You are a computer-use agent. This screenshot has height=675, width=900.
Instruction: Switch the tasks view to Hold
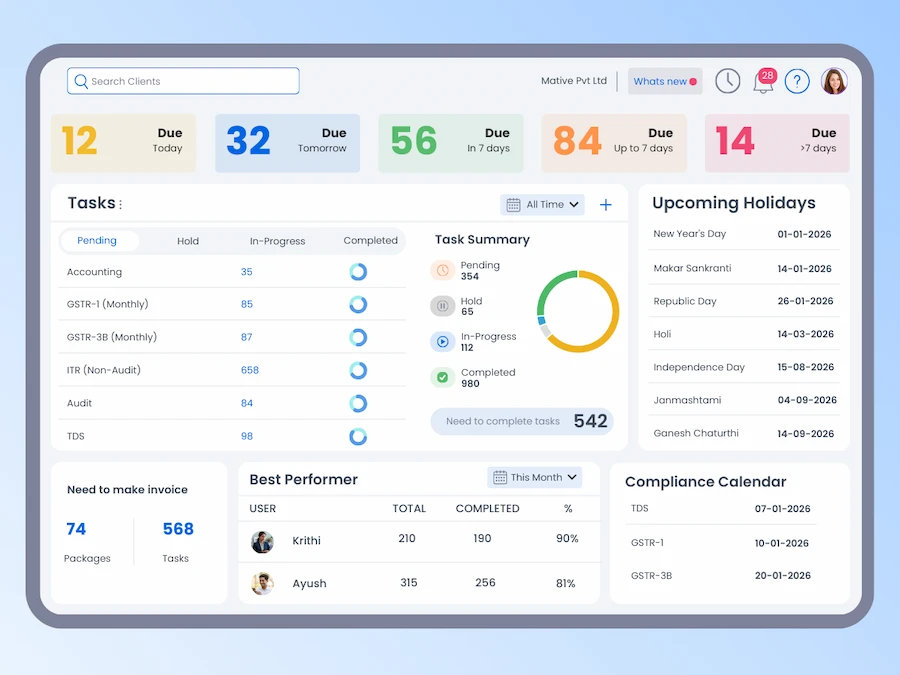click(x=187, y=240)
